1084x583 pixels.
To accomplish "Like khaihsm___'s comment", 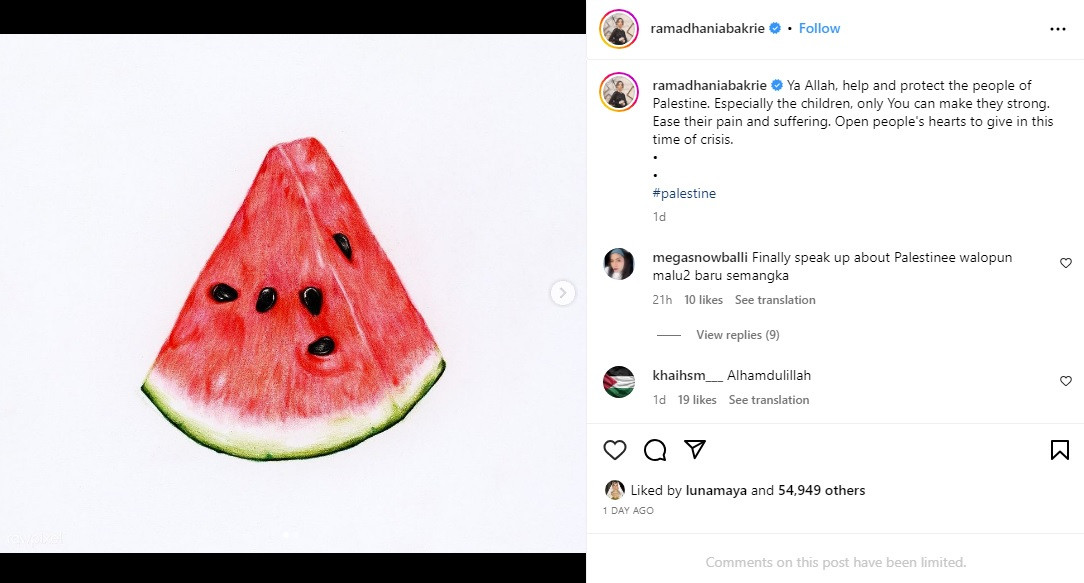I will [1066, 381].
